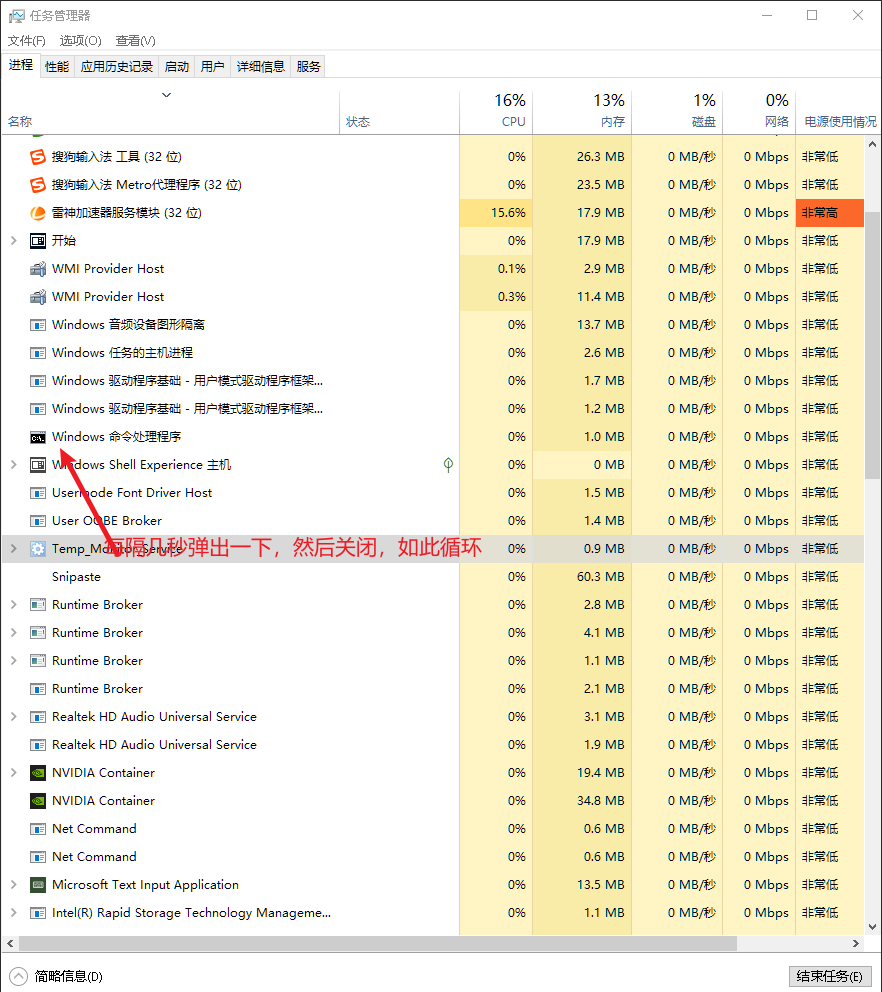Click the horizontal scrollbar at the bottom

pyautogui.click(x=378, y=943)
